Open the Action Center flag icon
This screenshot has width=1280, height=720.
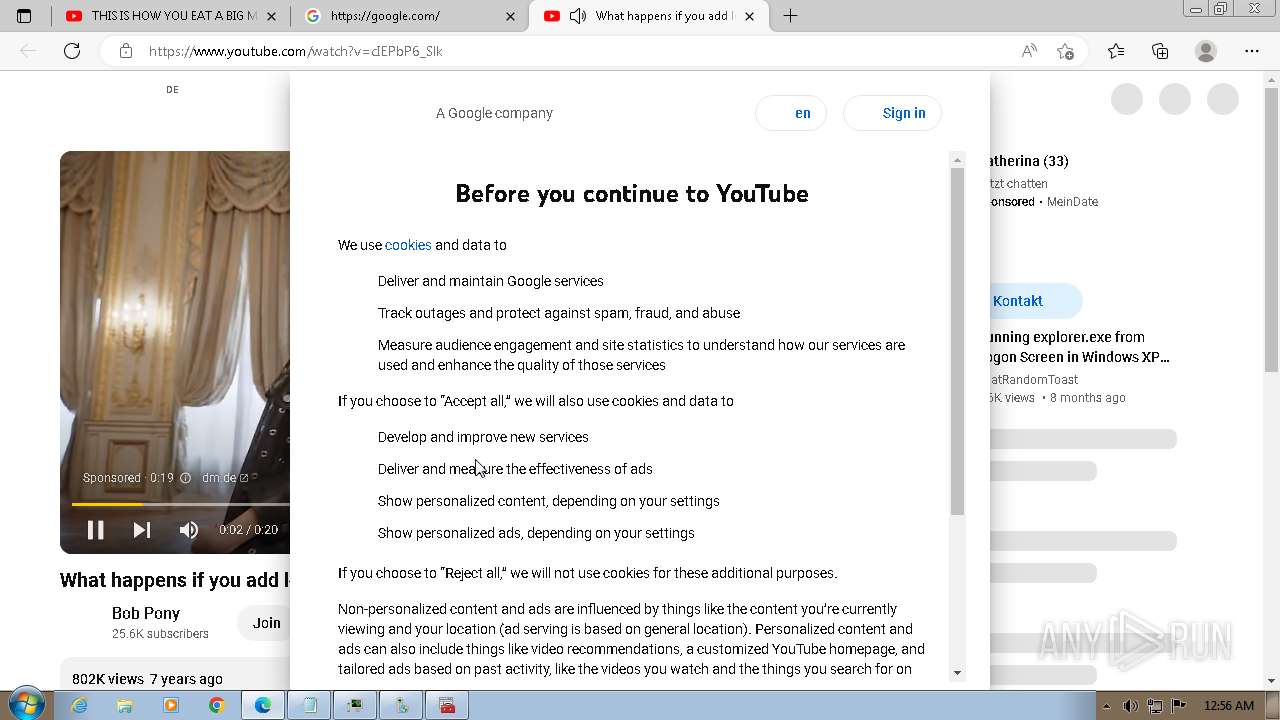click(x=1177, y=706)
